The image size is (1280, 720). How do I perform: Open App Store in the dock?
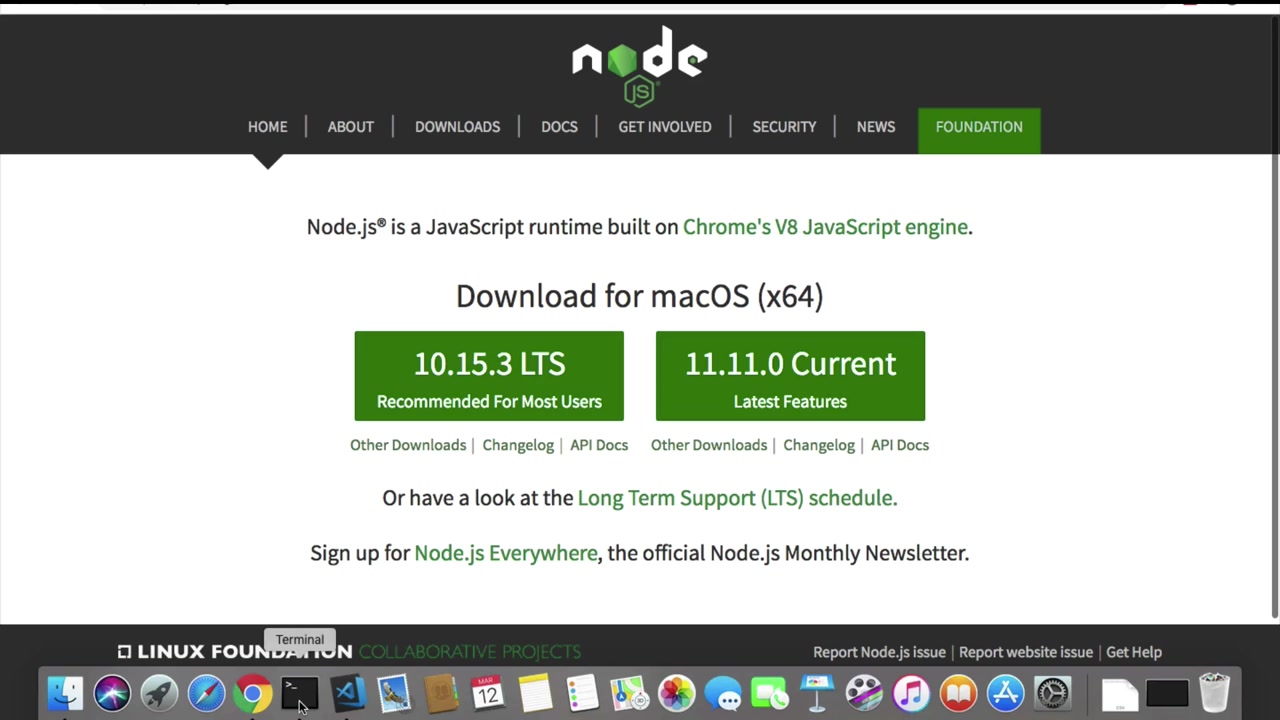(x=1005, y=693)
